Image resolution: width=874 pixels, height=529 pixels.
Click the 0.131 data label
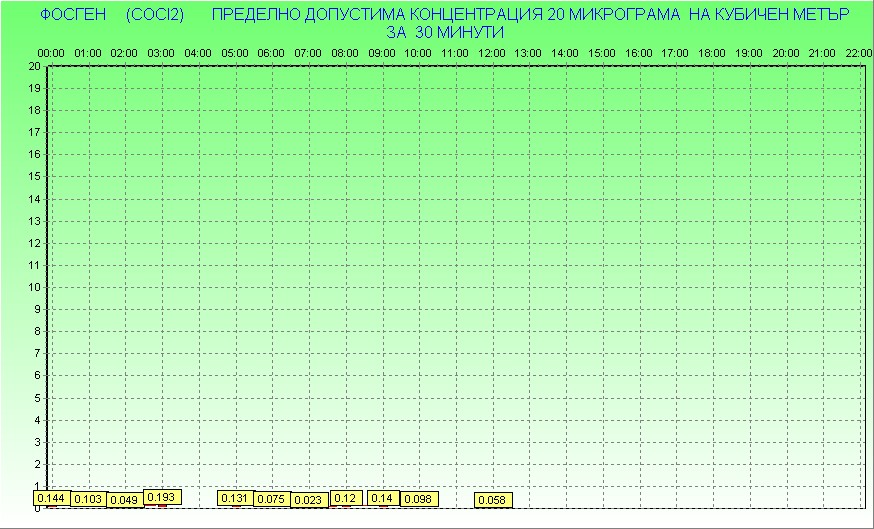coord(235,498)
